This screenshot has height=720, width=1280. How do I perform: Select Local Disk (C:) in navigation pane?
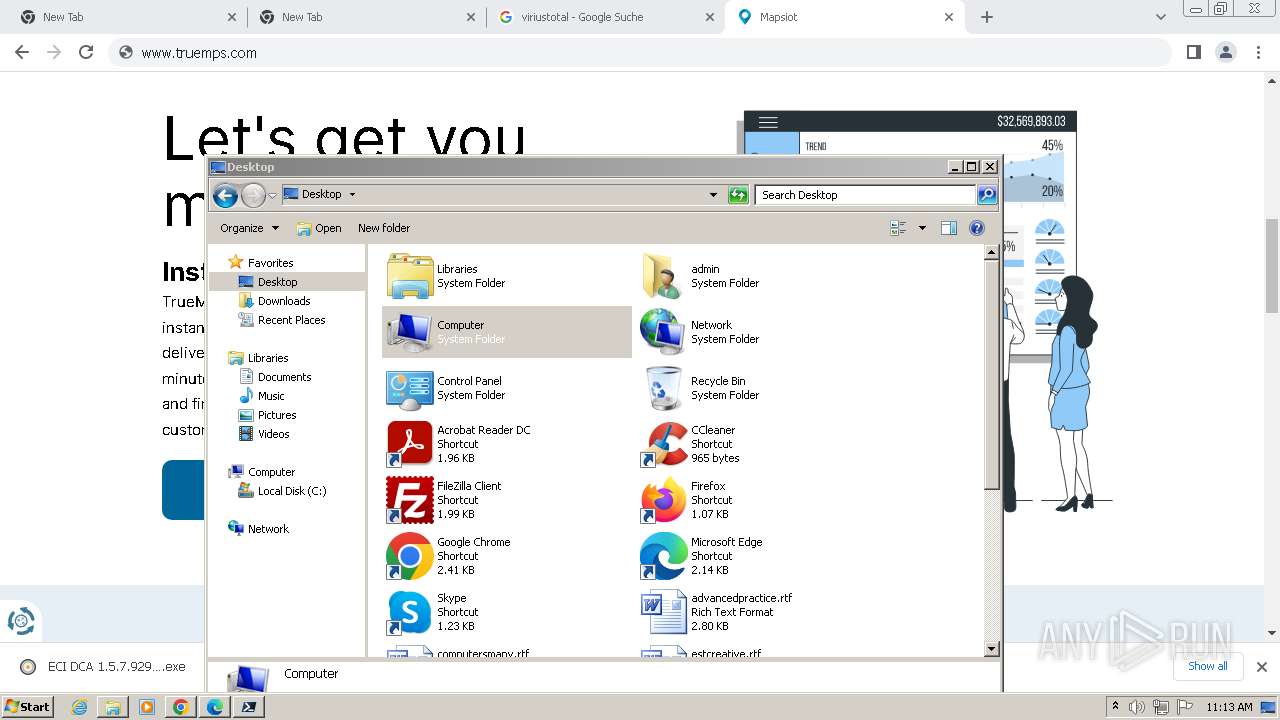coord(292,491)
